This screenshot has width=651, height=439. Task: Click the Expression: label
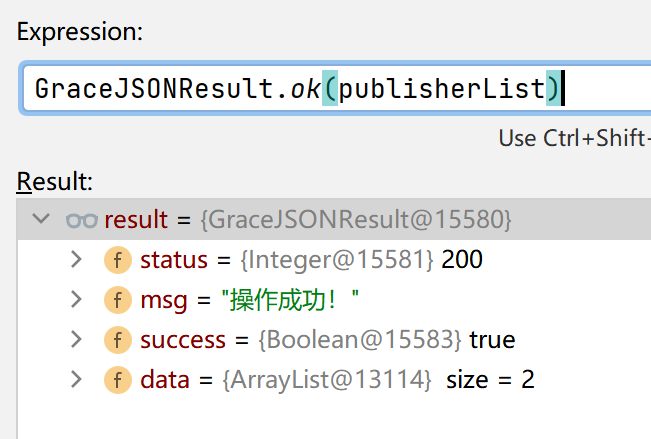pos(80,32)
